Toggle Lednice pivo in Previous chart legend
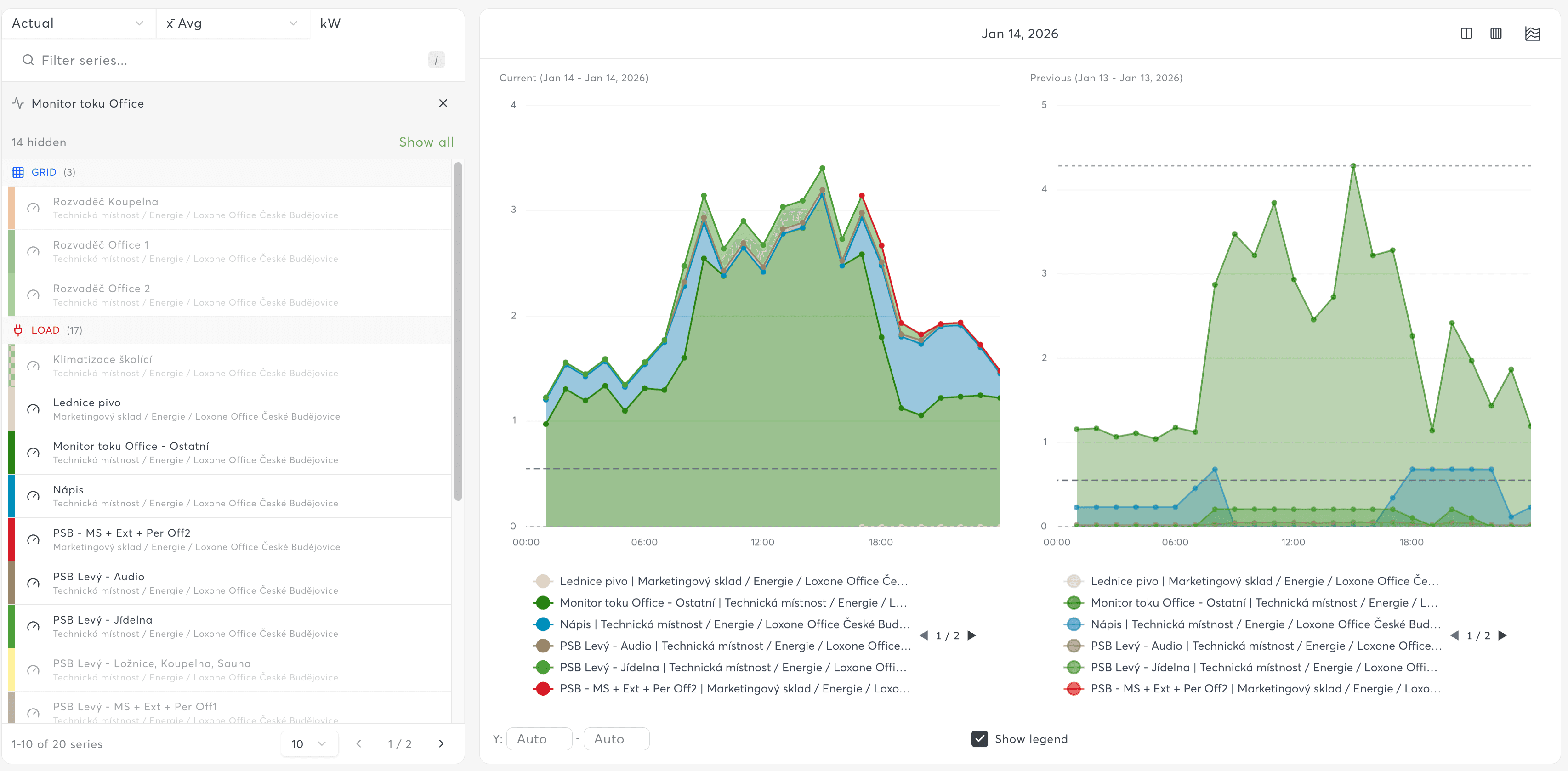The image size is (1568, 771). (1251, 581)
